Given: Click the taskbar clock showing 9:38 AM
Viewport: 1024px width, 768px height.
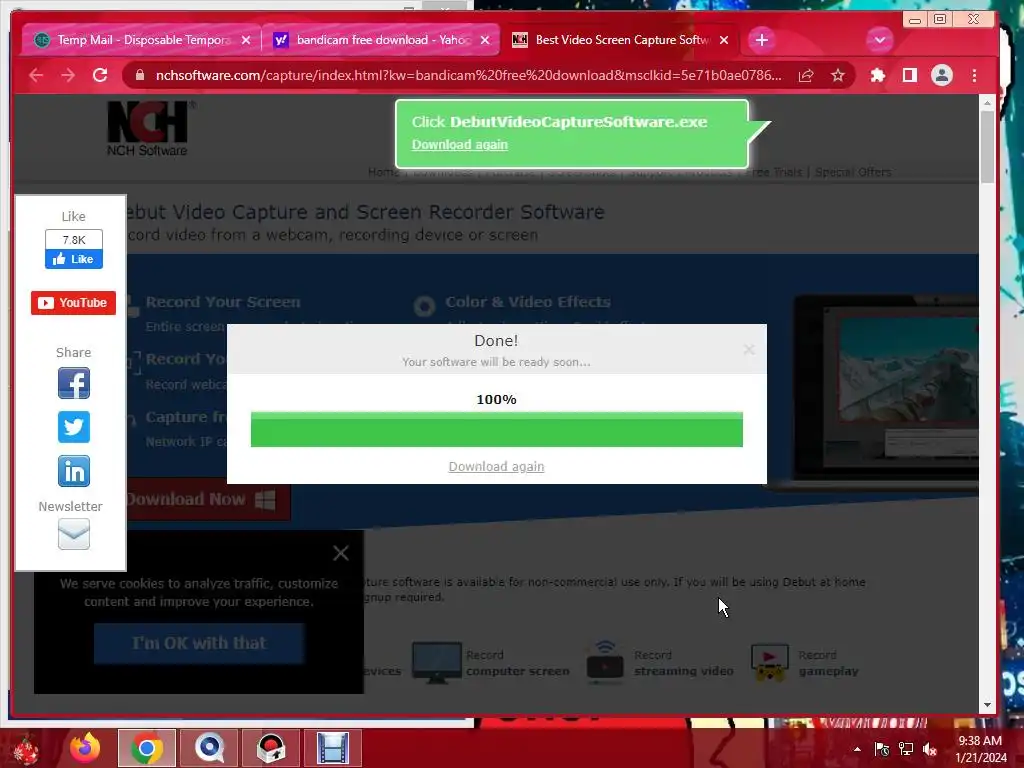Looking at the screenshot, I should pos(980,749).
